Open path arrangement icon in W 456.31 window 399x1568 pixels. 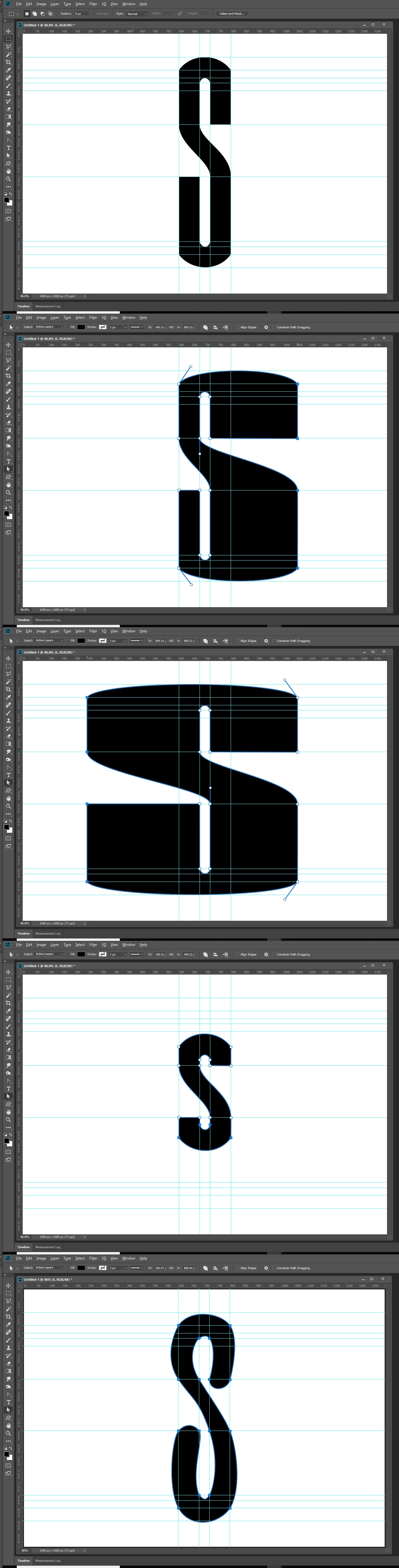point(225,327)
